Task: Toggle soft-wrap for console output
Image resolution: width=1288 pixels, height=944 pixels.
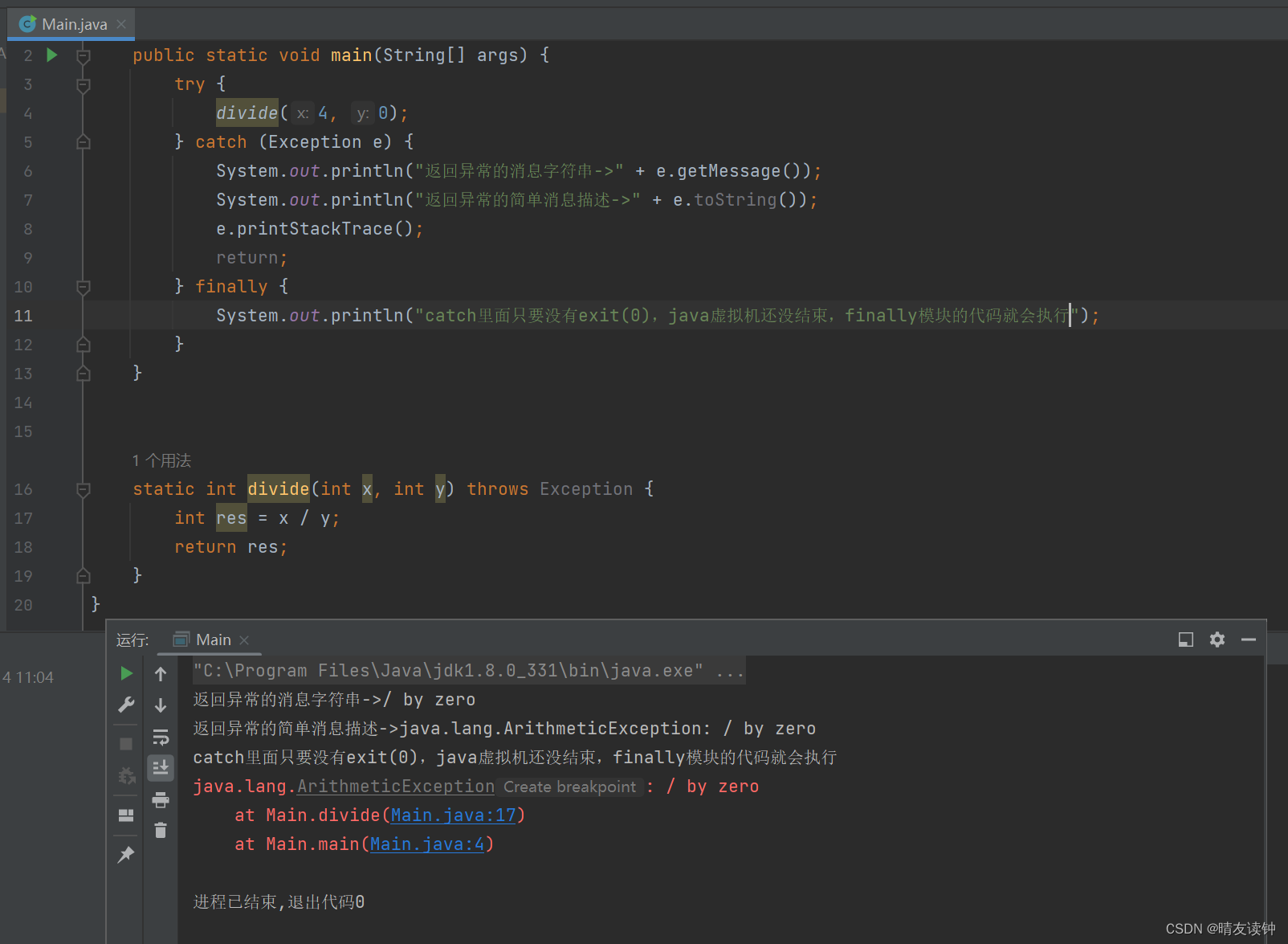Action: tap(161, 738)
